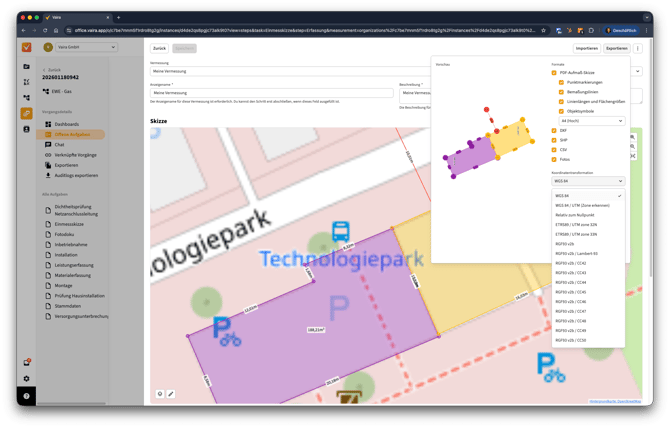The image size is (670, 428).
Task: Collapse the WGS 84 Koordinatentransformation dropdown
Action: [x=588, y=181]
